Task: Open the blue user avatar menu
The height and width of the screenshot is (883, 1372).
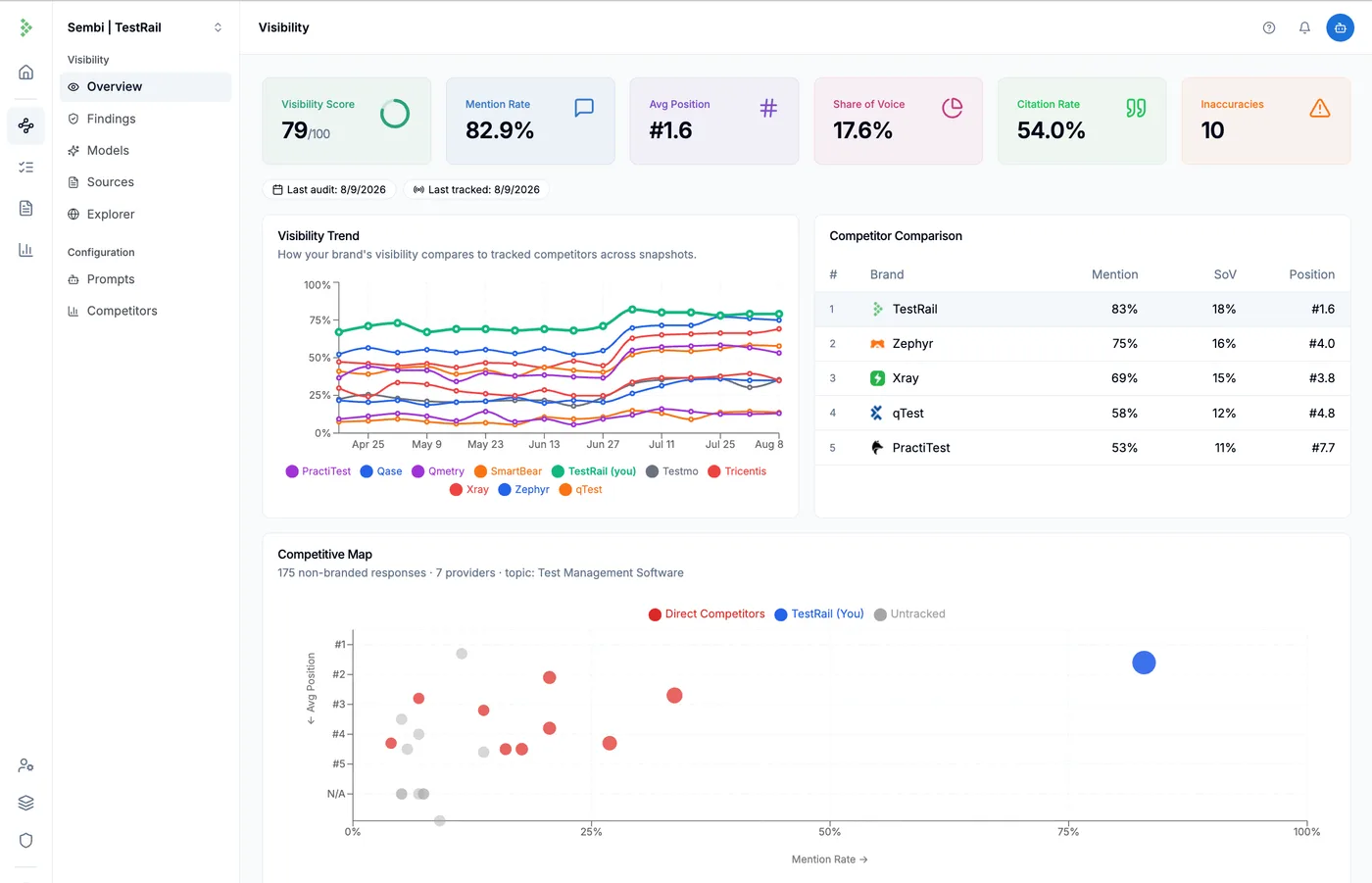Action: point(1340,27)
